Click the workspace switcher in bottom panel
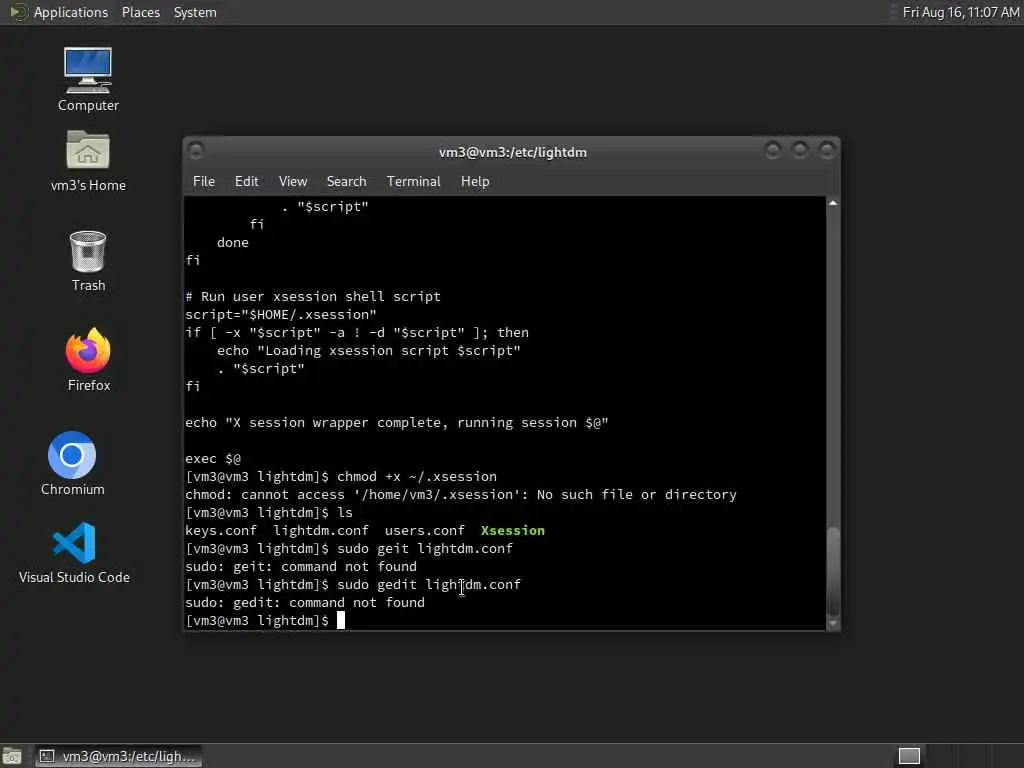Image resolution: width=1024 pixels, height=768 pixels. [x=909, y=756]
